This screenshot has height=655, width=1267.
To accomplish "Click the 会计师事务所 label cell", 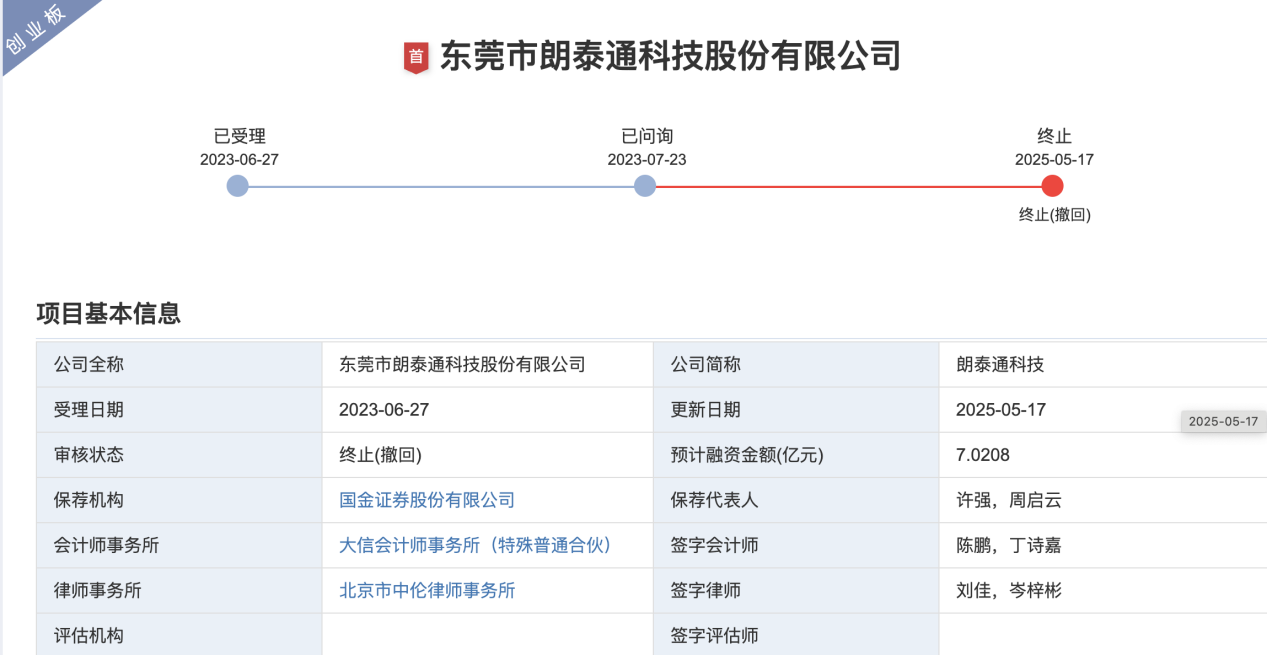I will (x=179, y=545).
